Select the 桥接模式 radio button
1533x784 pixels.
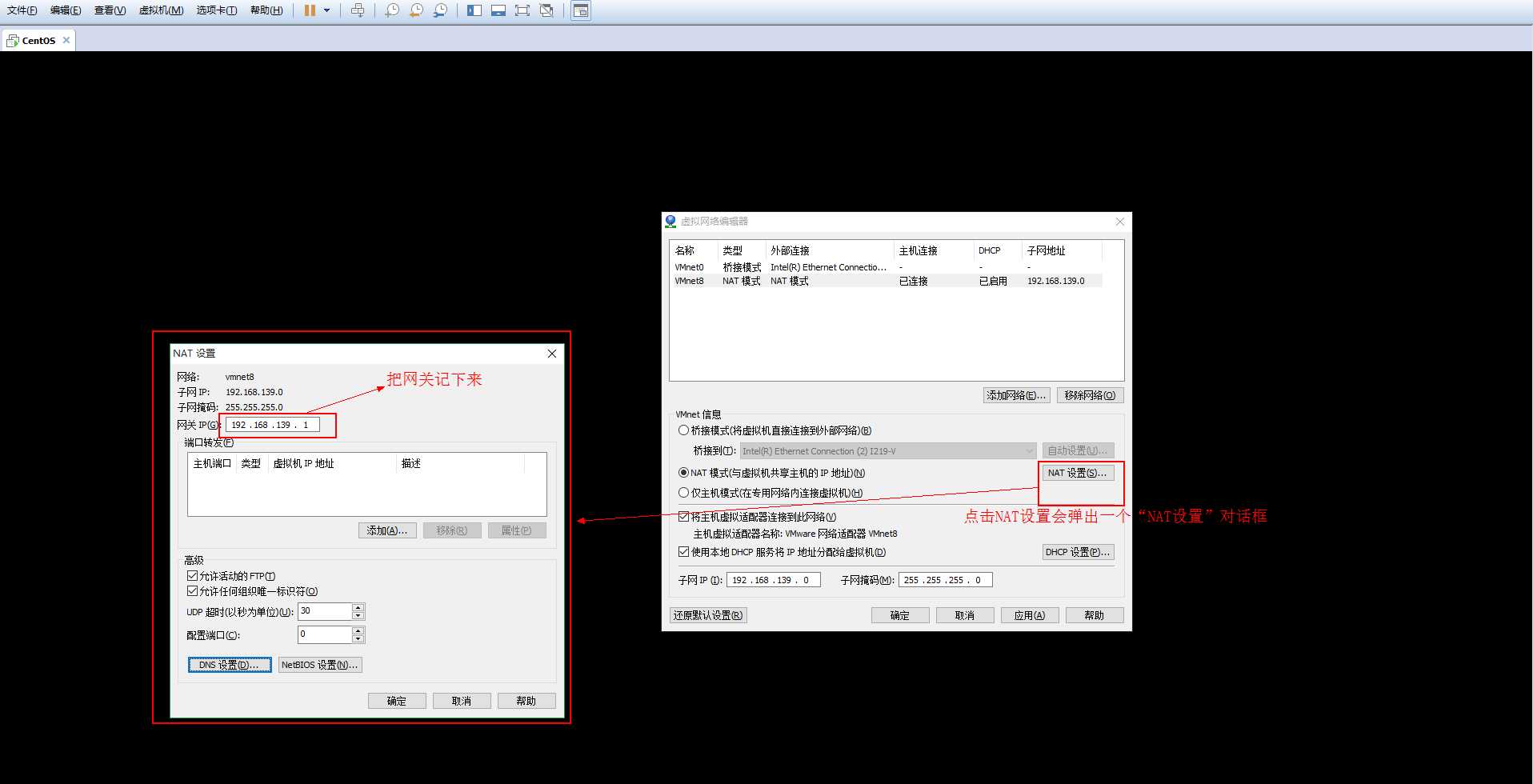click(683, 430)
